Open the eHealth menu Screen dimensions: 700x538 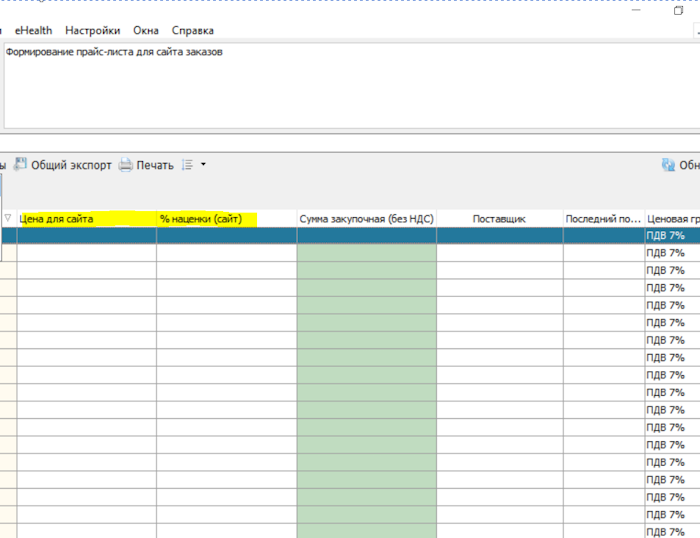(34, 31)
